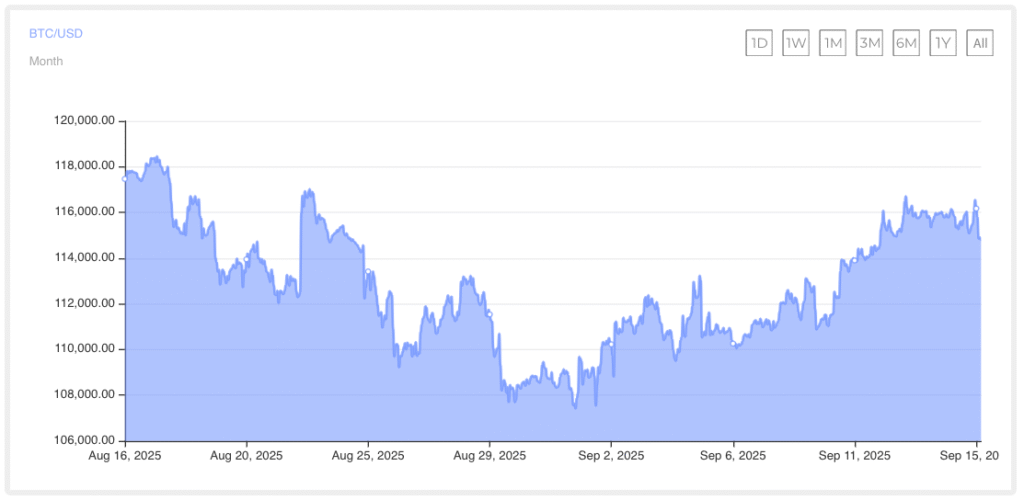The width and height of the screenshot is (1024, 500).
Task: Click the Month subtitle text
Action: (46, 61)
